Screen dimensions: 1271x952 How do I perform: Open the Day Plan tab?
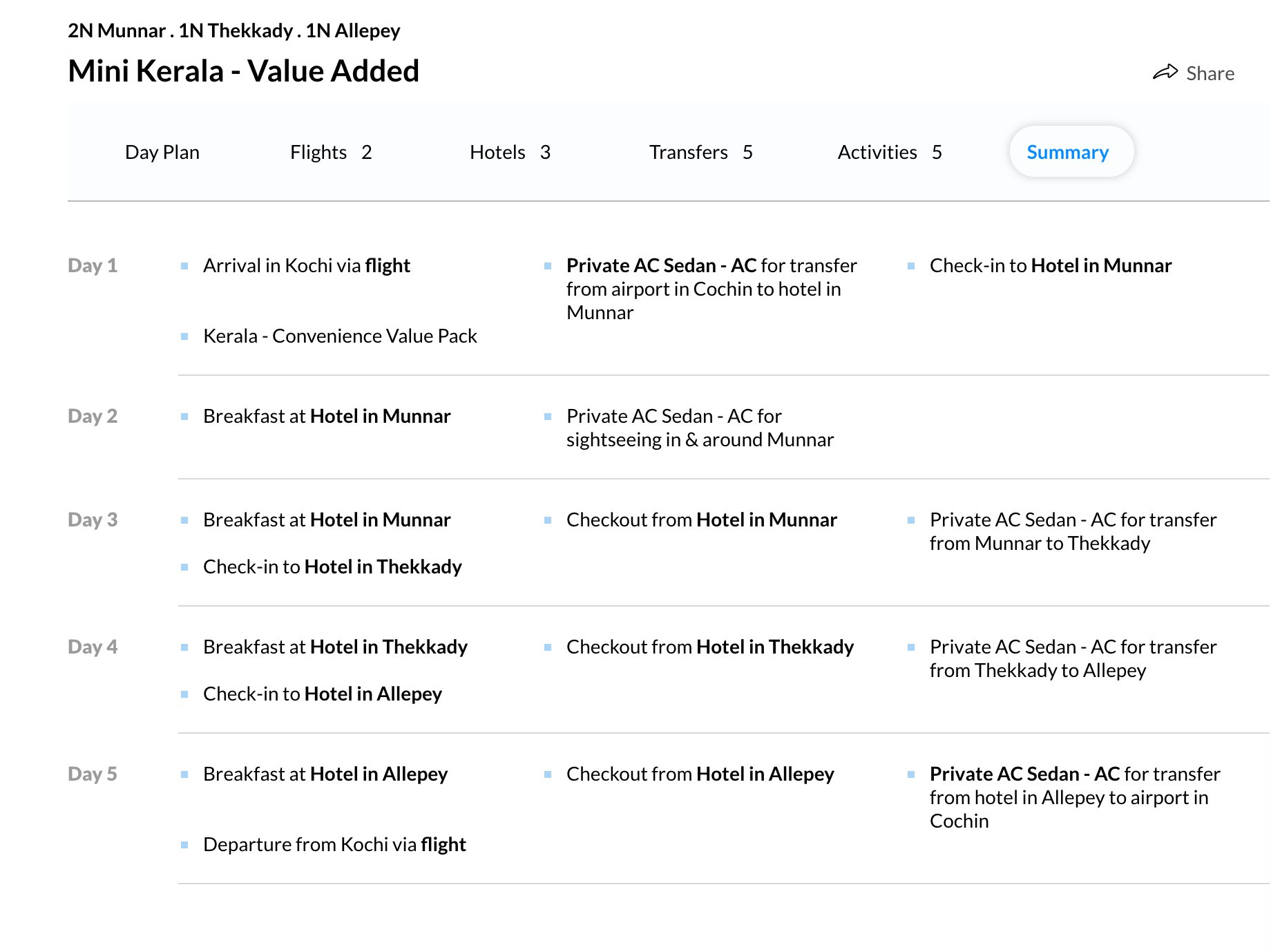coord(162,152)
